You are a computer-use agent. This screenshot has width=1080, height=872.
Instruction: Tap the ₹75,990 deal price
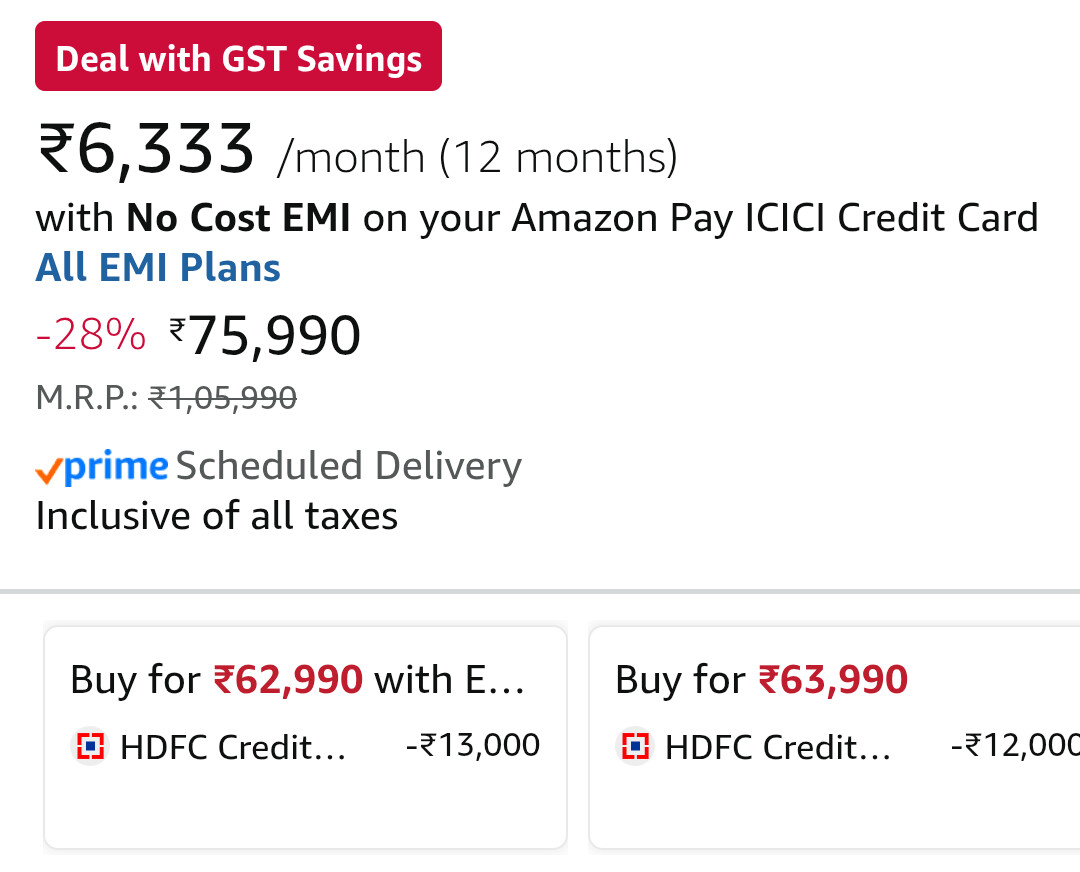tap(273, 336)
